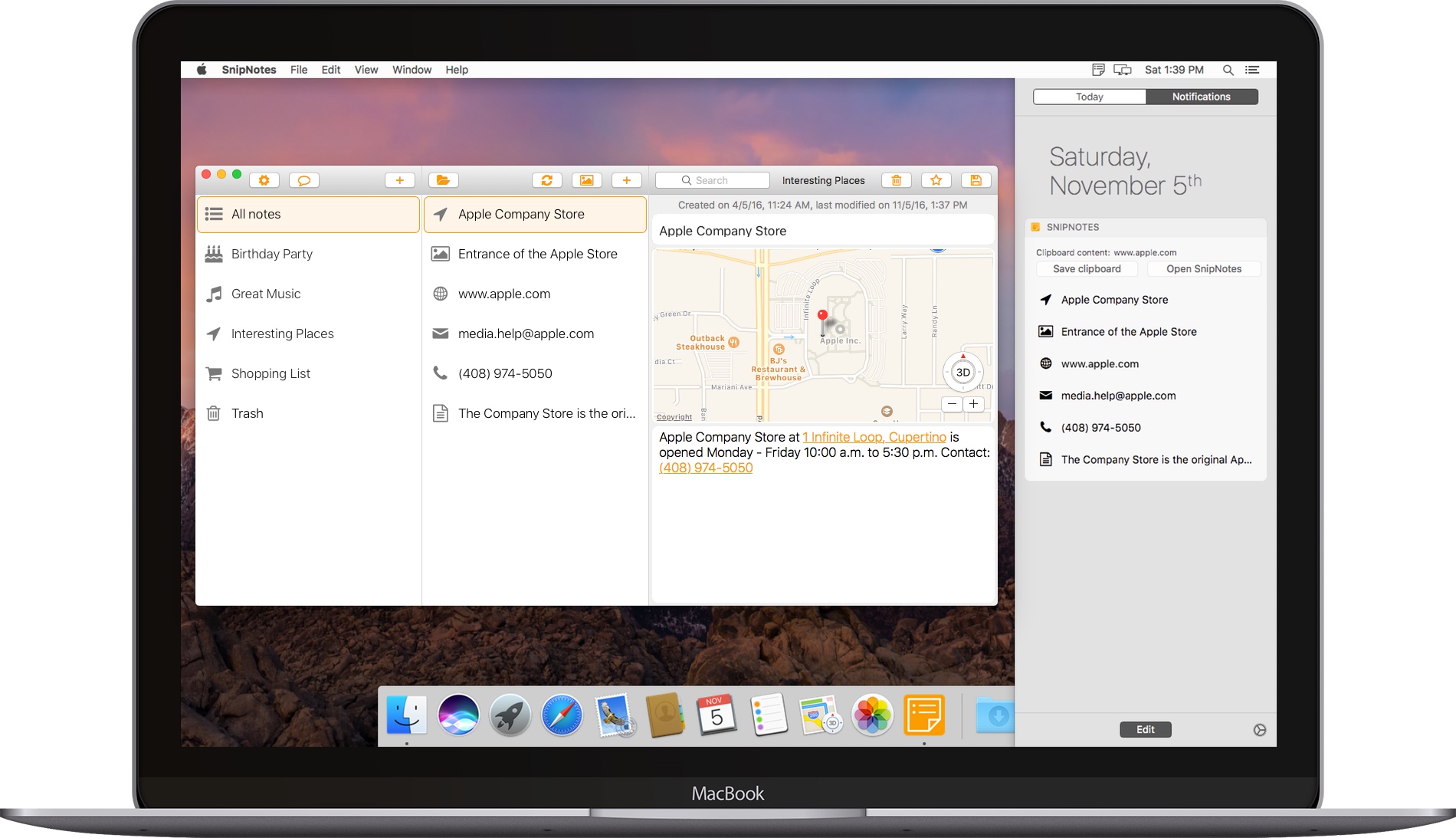Add a new note with plus button

point(627,180)
